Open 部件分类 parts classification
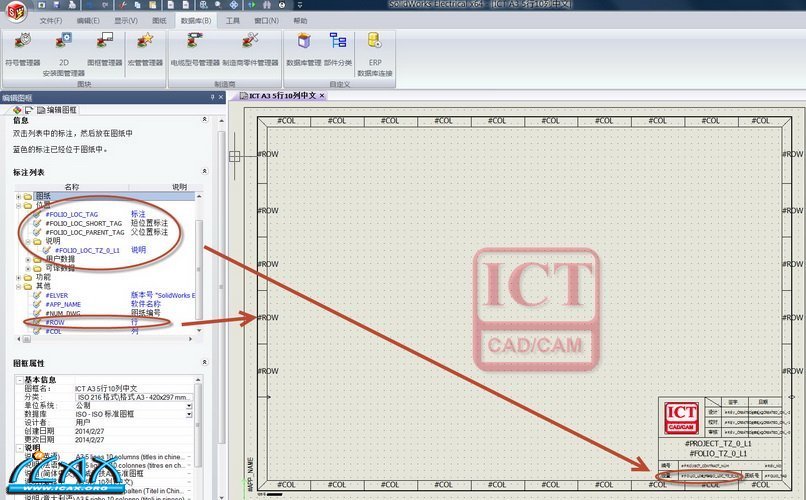Image resolution: width=806 pixels, height=500 pixels. click(338, 50)
